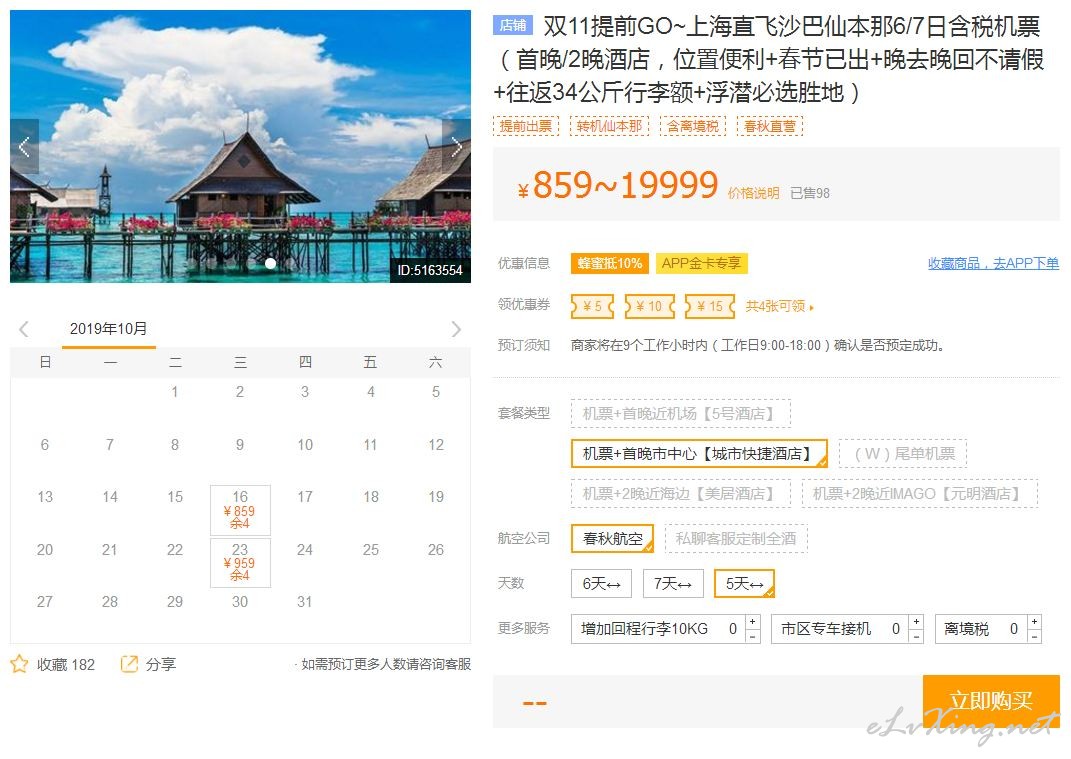The height and width of the screenshot is (759, 1071).
Task: Click the 含离境税 tag
Action: [693, 126]
